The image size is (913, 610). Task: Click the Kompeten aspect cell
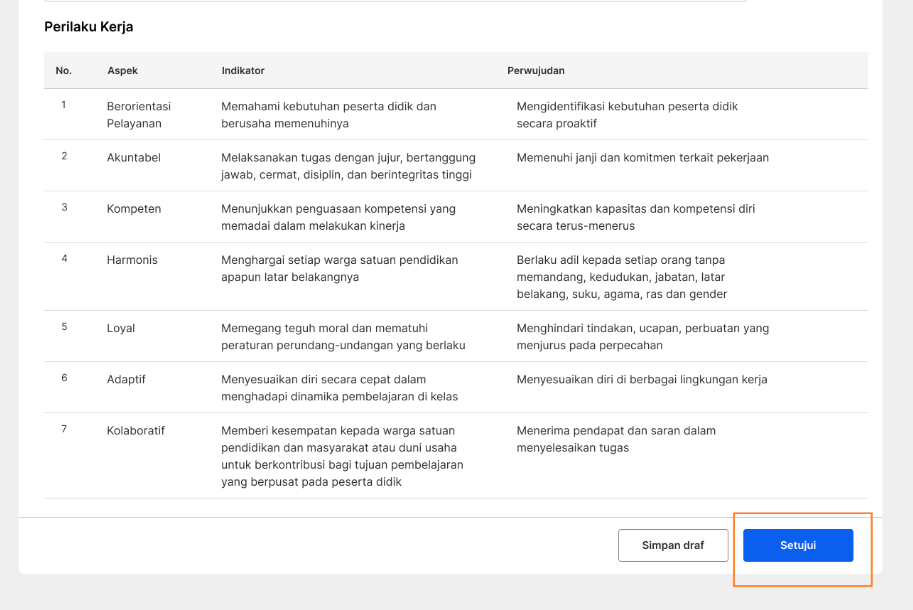(x=134, y=209)
